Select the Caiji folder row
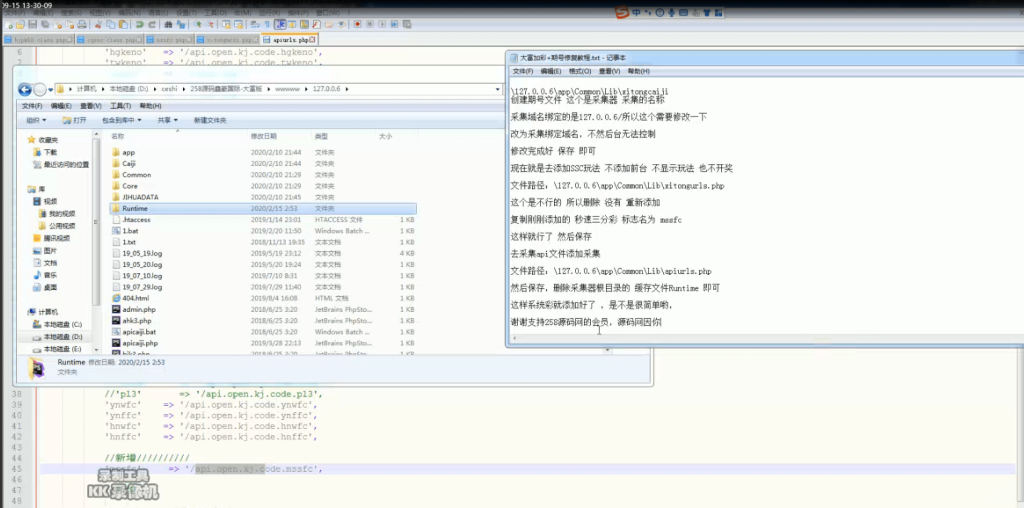The image size is (1024, 508). 263,163
